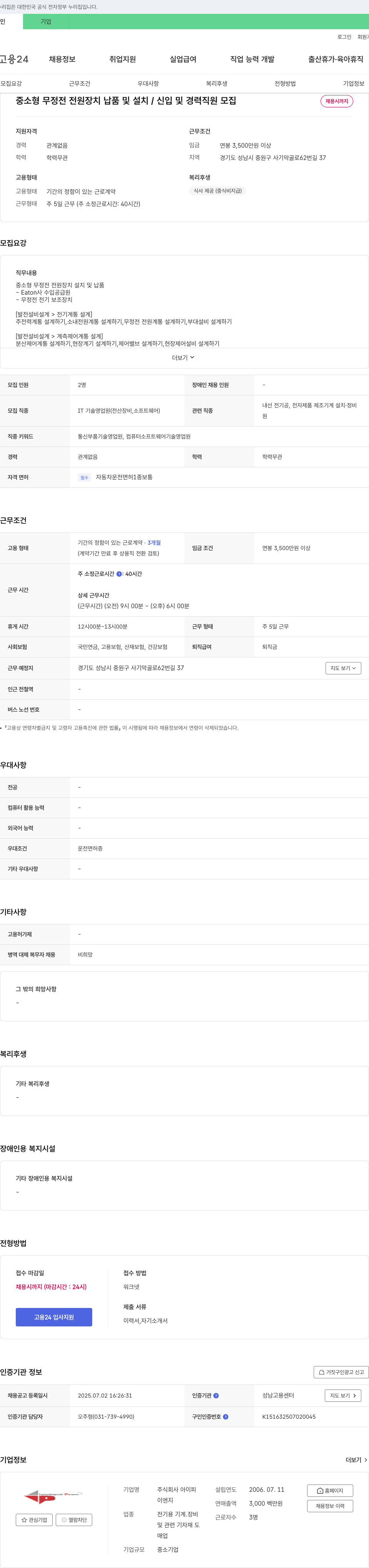Screen dimensions: 369x1568
Task: Jump to 근무조건 section tab
Action: coord(80,83)
